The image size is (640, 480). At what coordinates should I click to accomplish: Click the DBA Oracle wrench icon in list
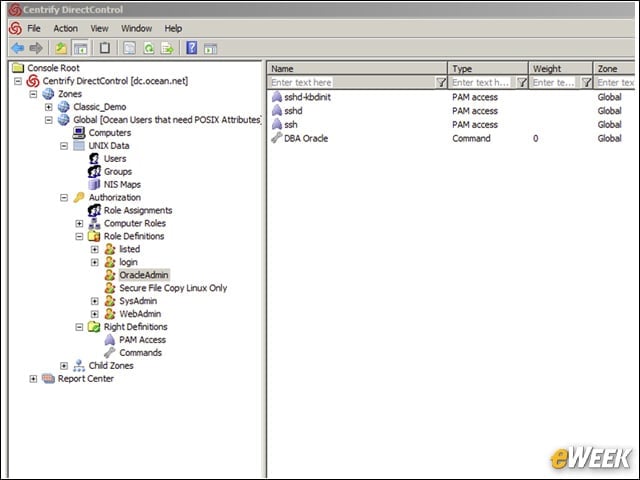(x=277, y=138)
